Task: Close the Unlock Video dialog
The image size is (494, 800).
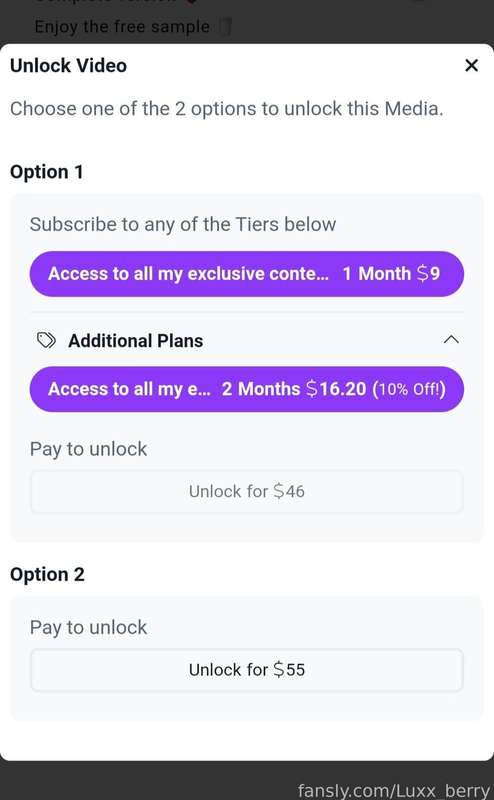Action: (x=472, y=65)
